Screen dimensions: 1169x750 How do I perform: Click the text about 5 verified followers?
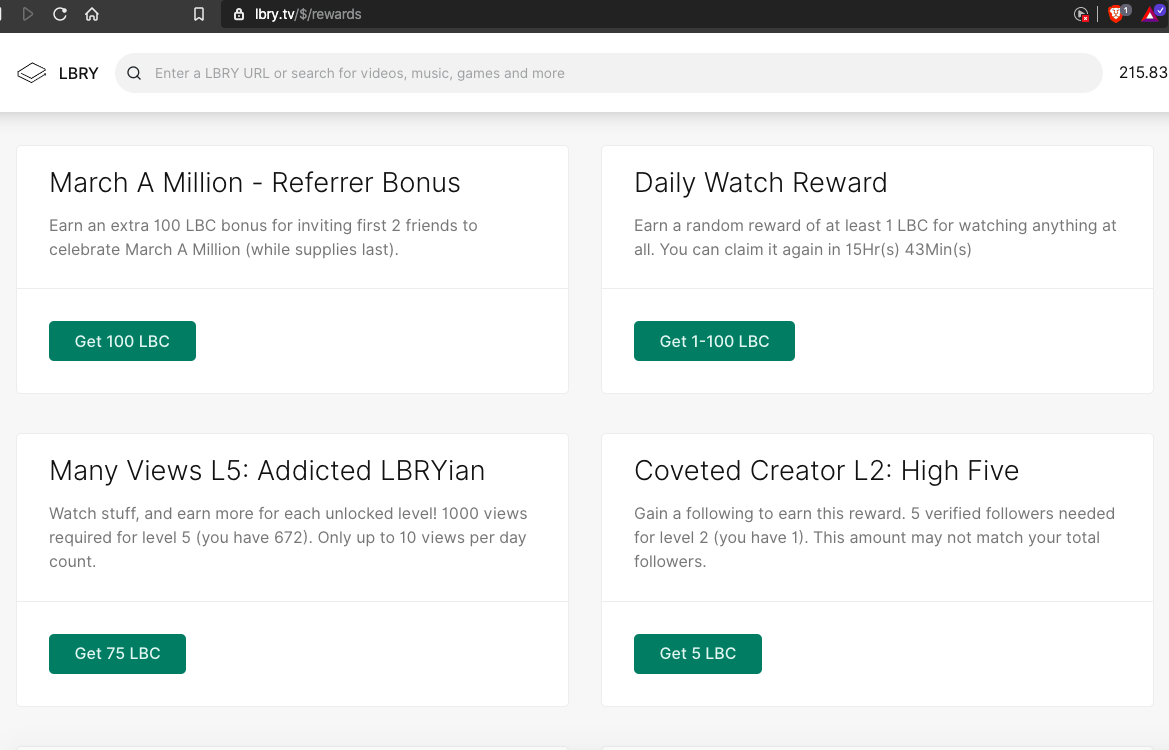pyautogui.click(x=875, y=537)
